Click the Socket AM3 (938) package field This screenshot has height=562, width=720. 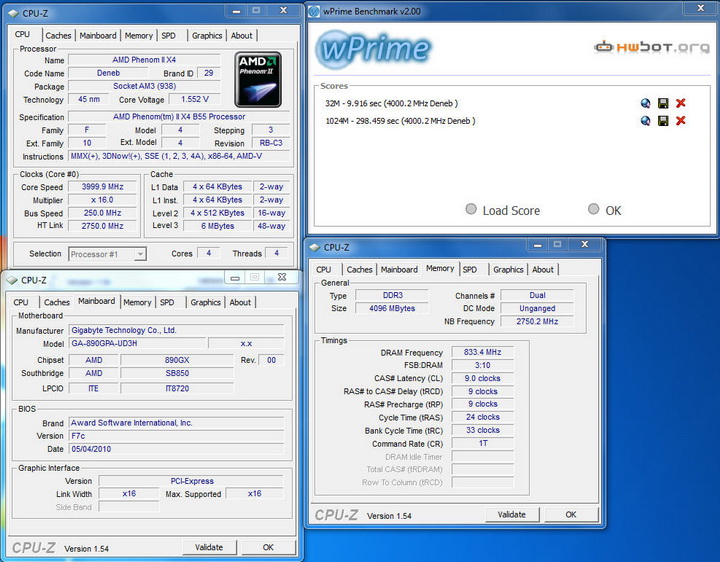pyautogui.click(x=144, y=86)
